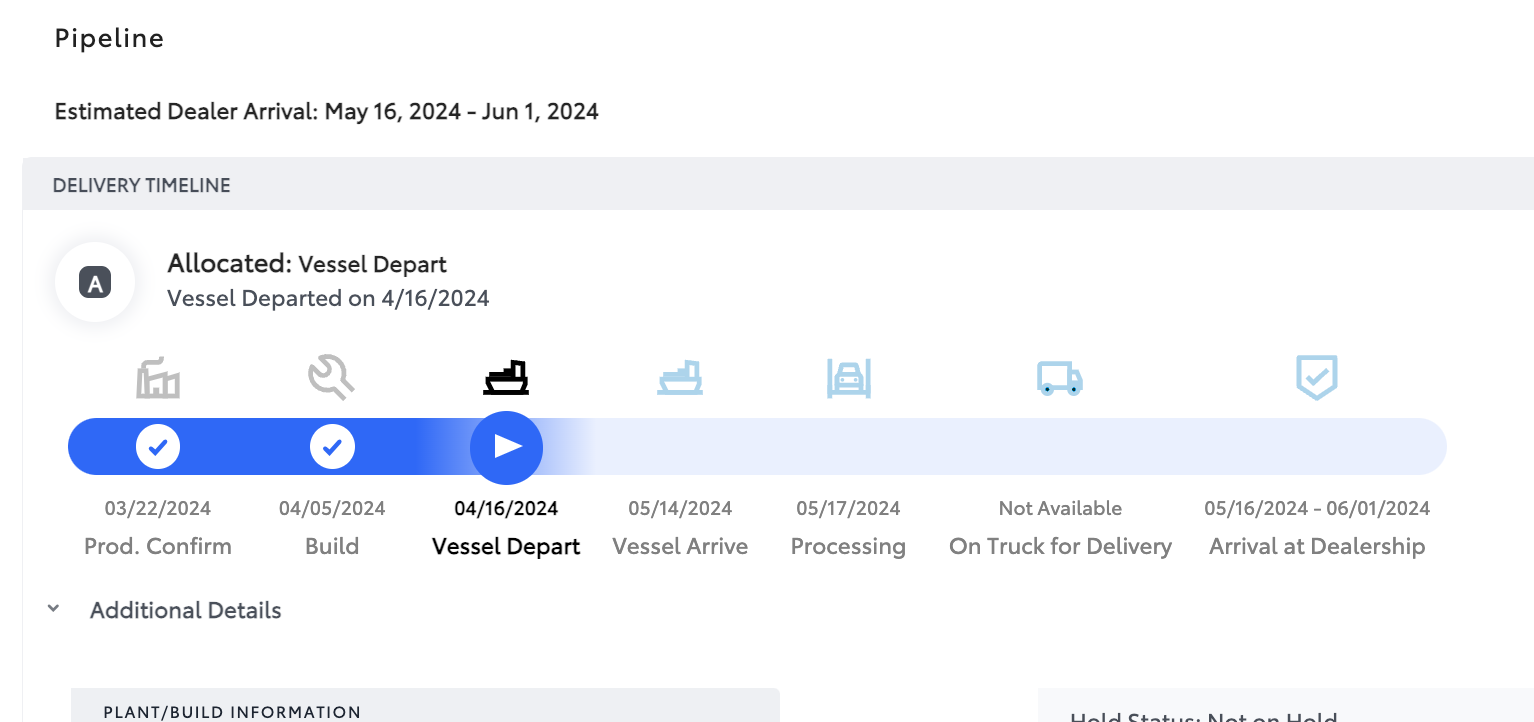Click the current-stage play marker on timeline
The image size is (1534, 722).
point(507,447)
